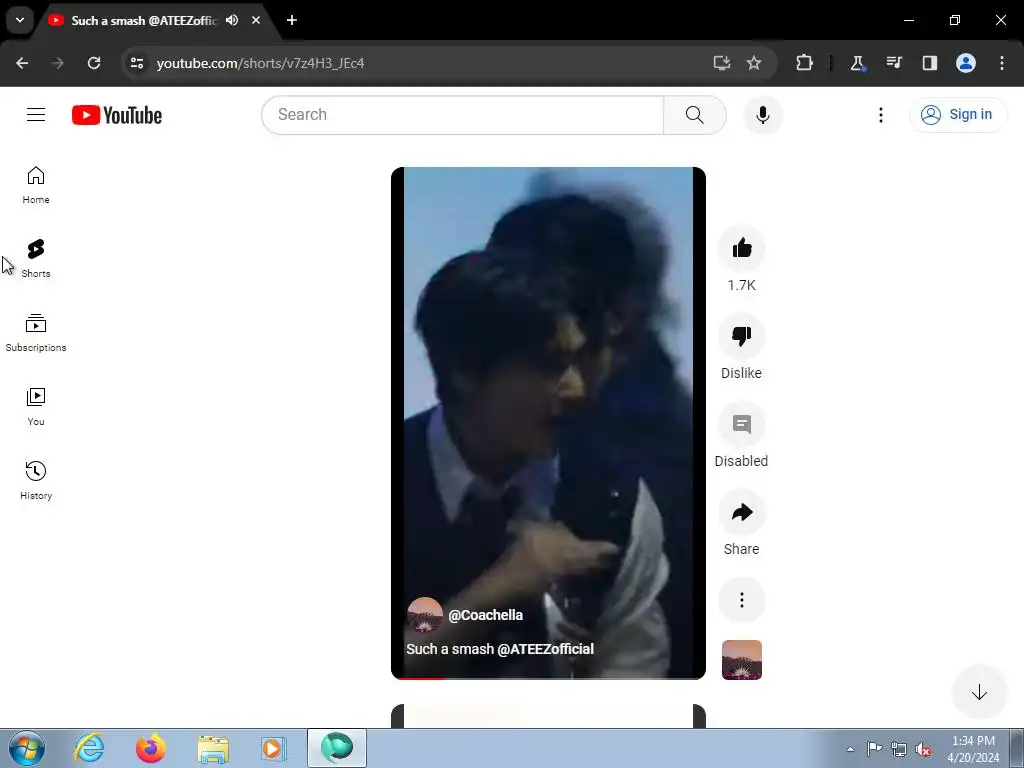Image resolution: width=1024 pixels, height=768 pixels.
Task: Open the You section in sidebar
Action: coord(36,407)
